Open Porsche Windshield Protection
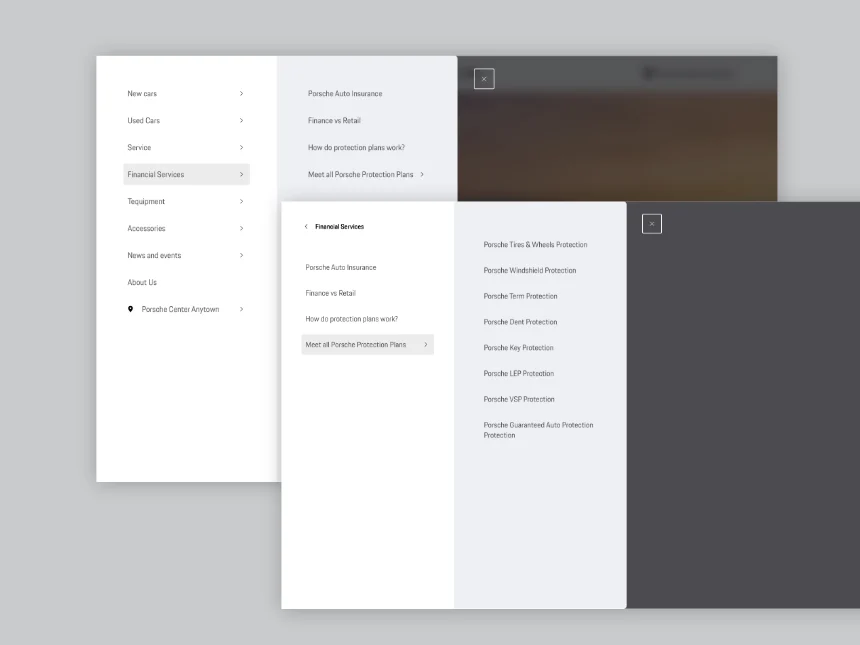860x645 pixels. (x=530, y=270)
